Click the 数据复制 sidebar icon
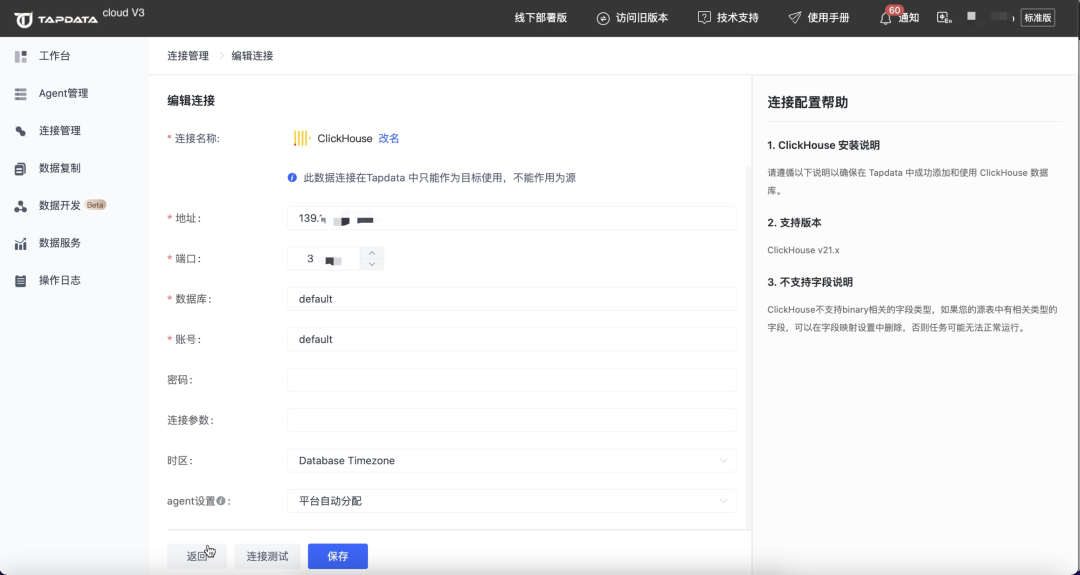Screen dimensions: 1080x575 tap(21, 168)
